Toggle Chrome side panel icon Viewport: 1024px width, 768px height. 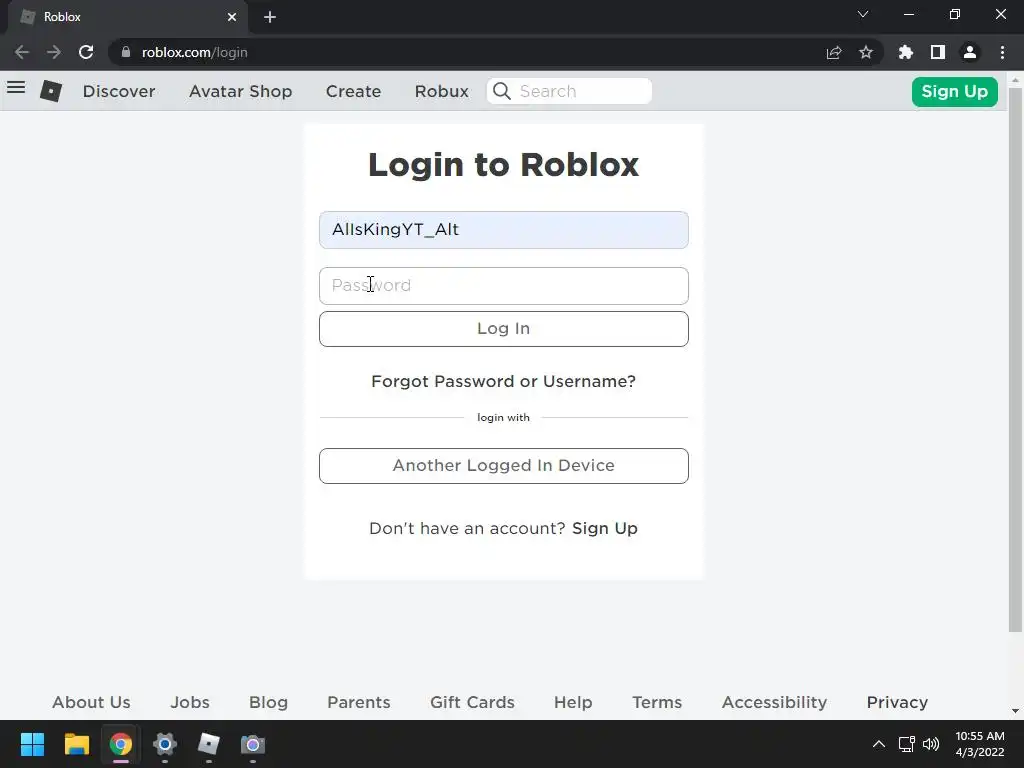pyautogui.click(x=938, y=52)
